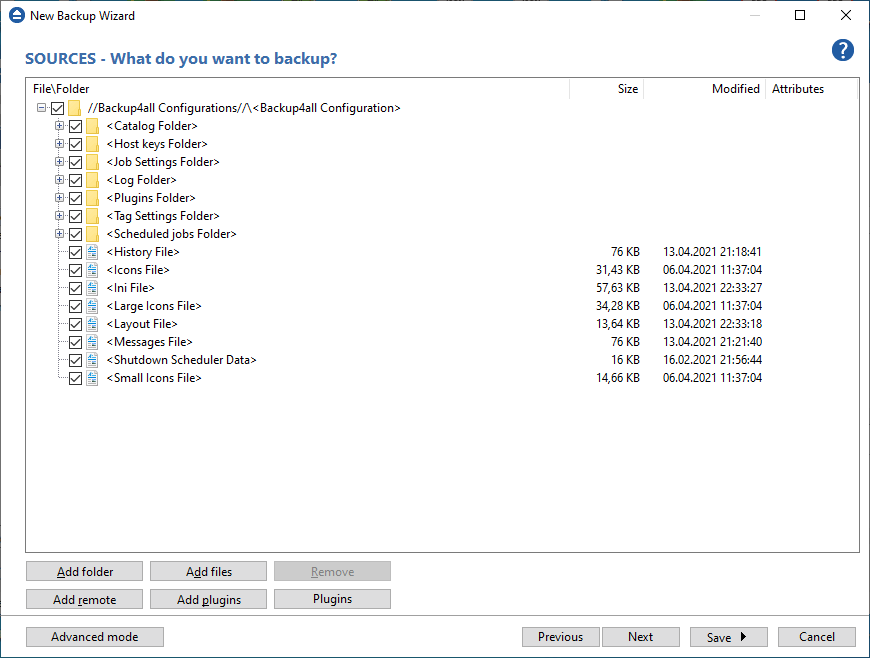Click the Plugins Folder yellow folder icon
Viewport: 870px width, 658px height.
93,198
